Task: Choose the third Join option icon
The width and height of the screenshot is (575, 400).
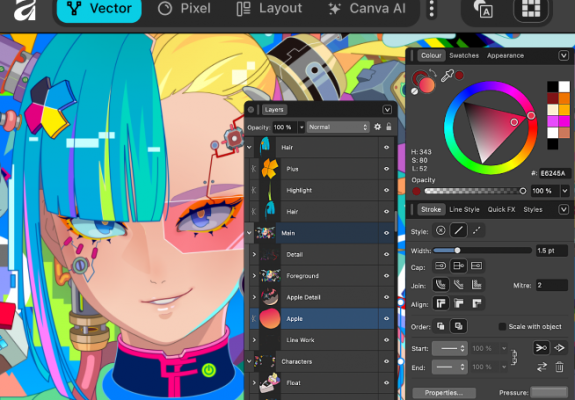Action: tap(476, 285)
